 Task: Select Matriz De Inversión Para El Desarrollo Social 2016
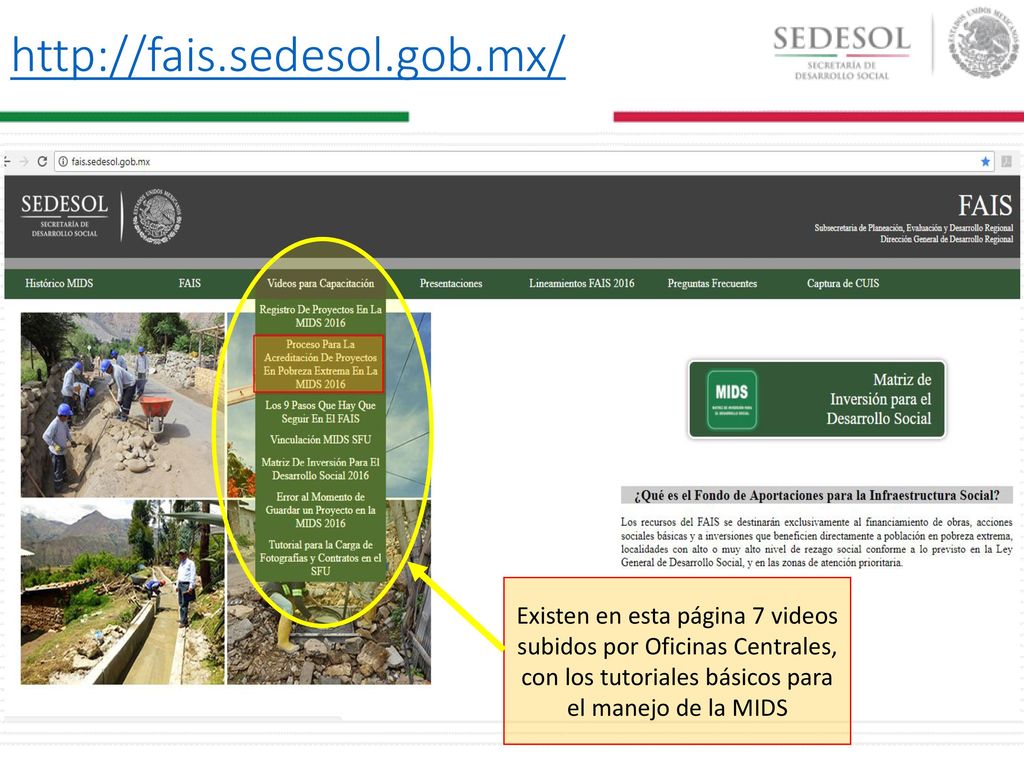click(x=320, y=469)
